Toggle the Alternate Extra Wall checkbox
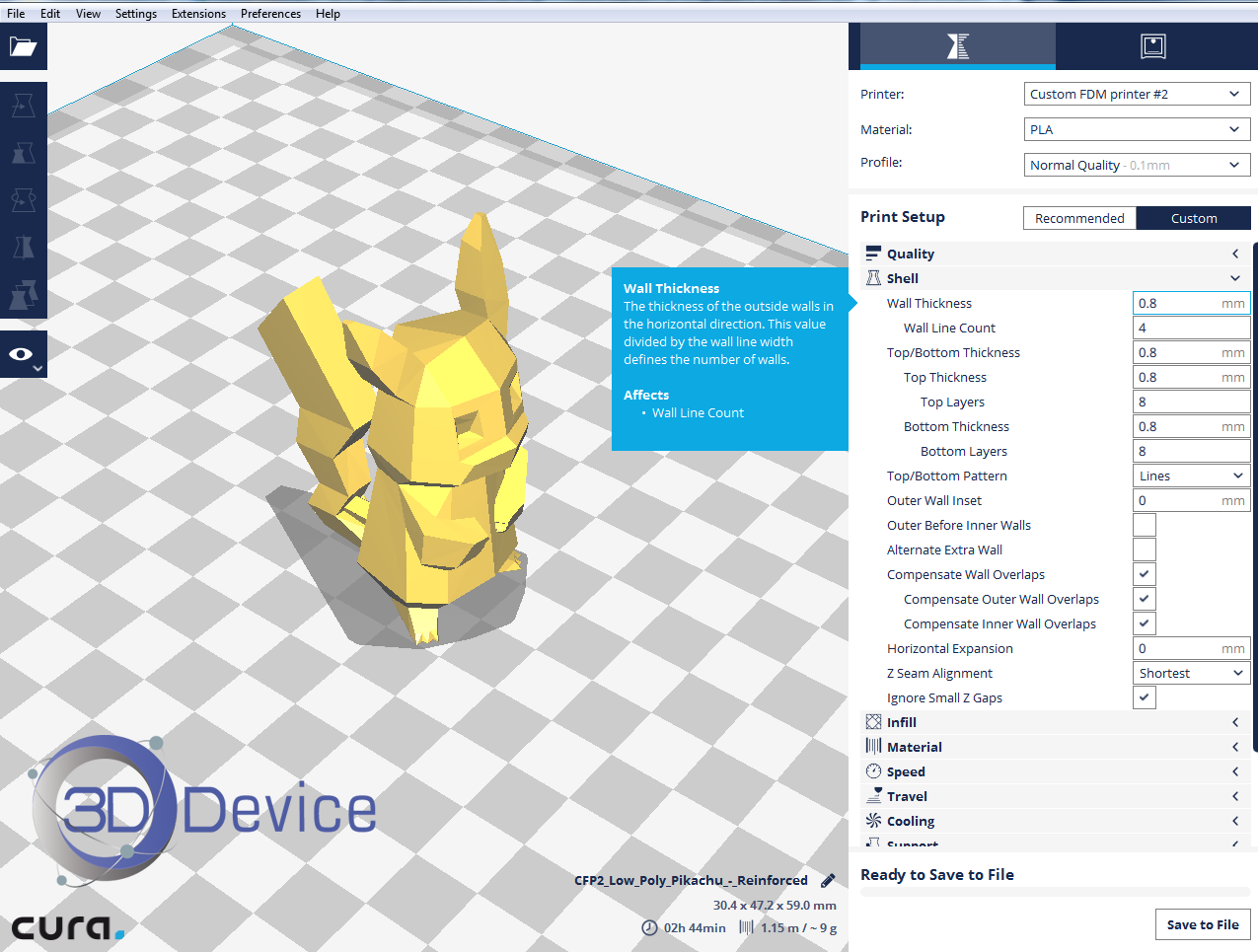Screen dimensions: 1258x952 tap(1144, 549)
